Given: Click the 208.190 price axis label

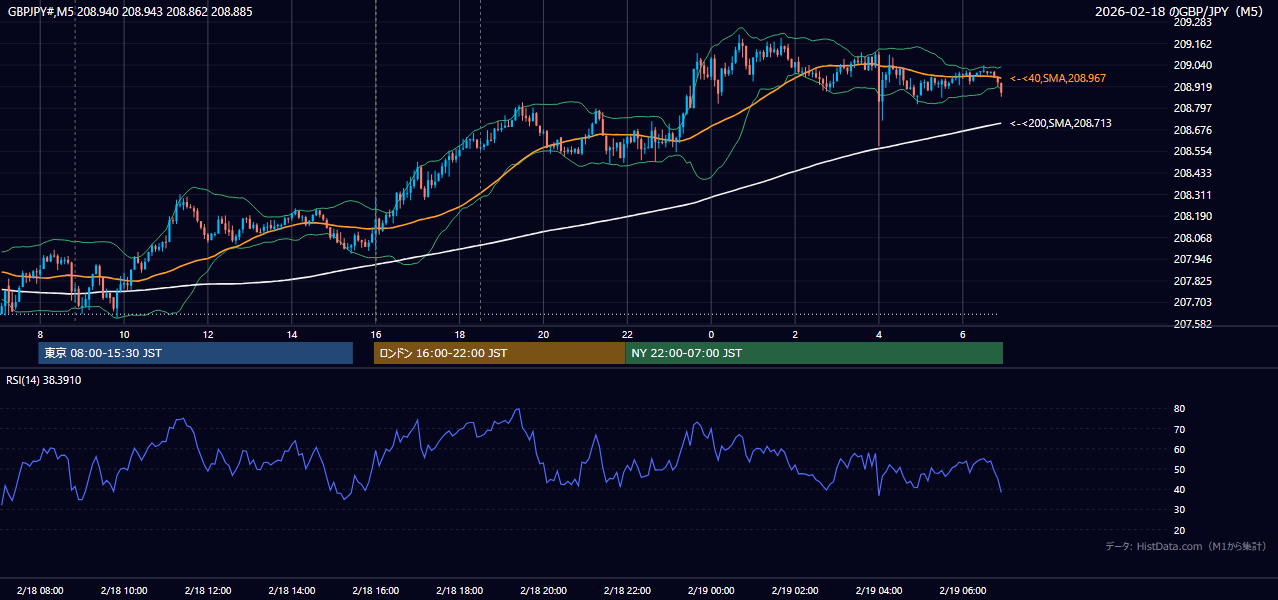Looking at the screenshot, I should point(1193,216).
